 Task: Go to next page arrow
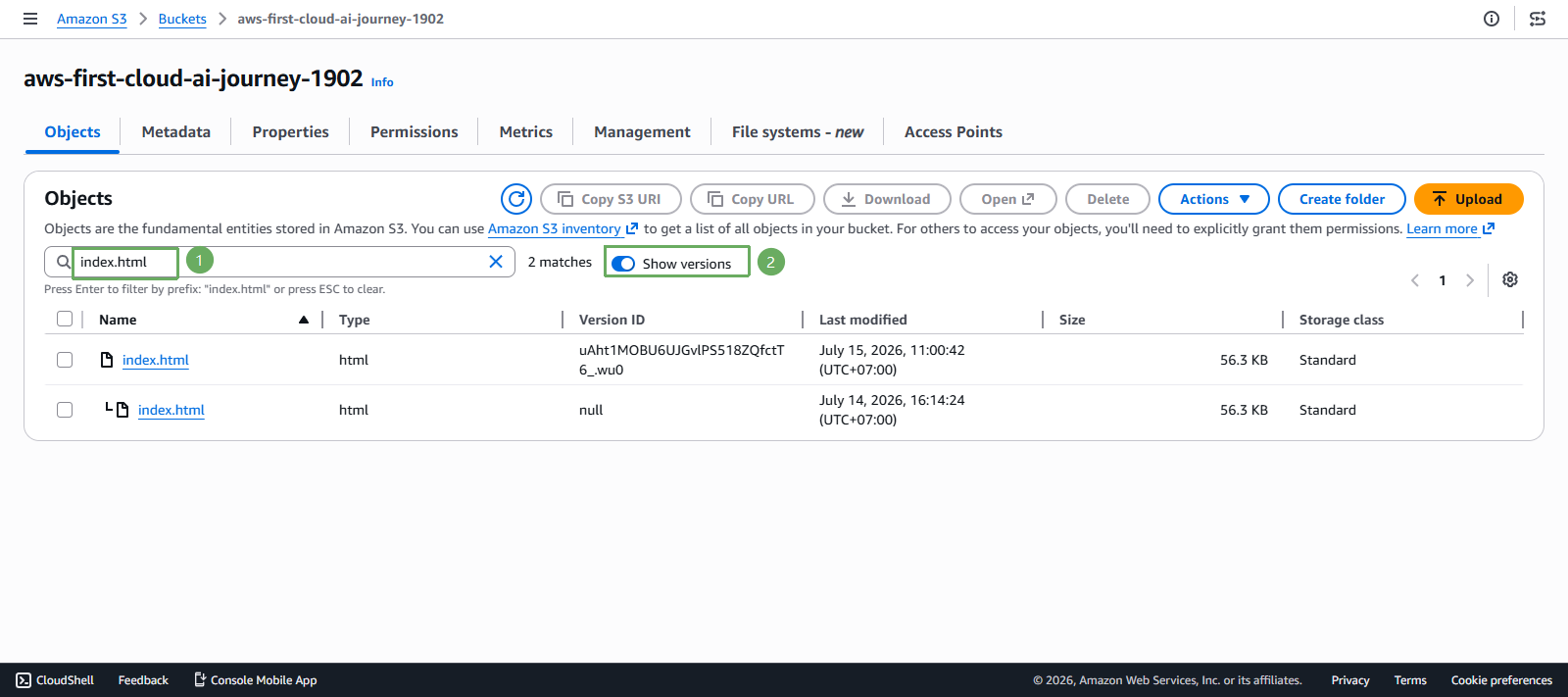1470,280
